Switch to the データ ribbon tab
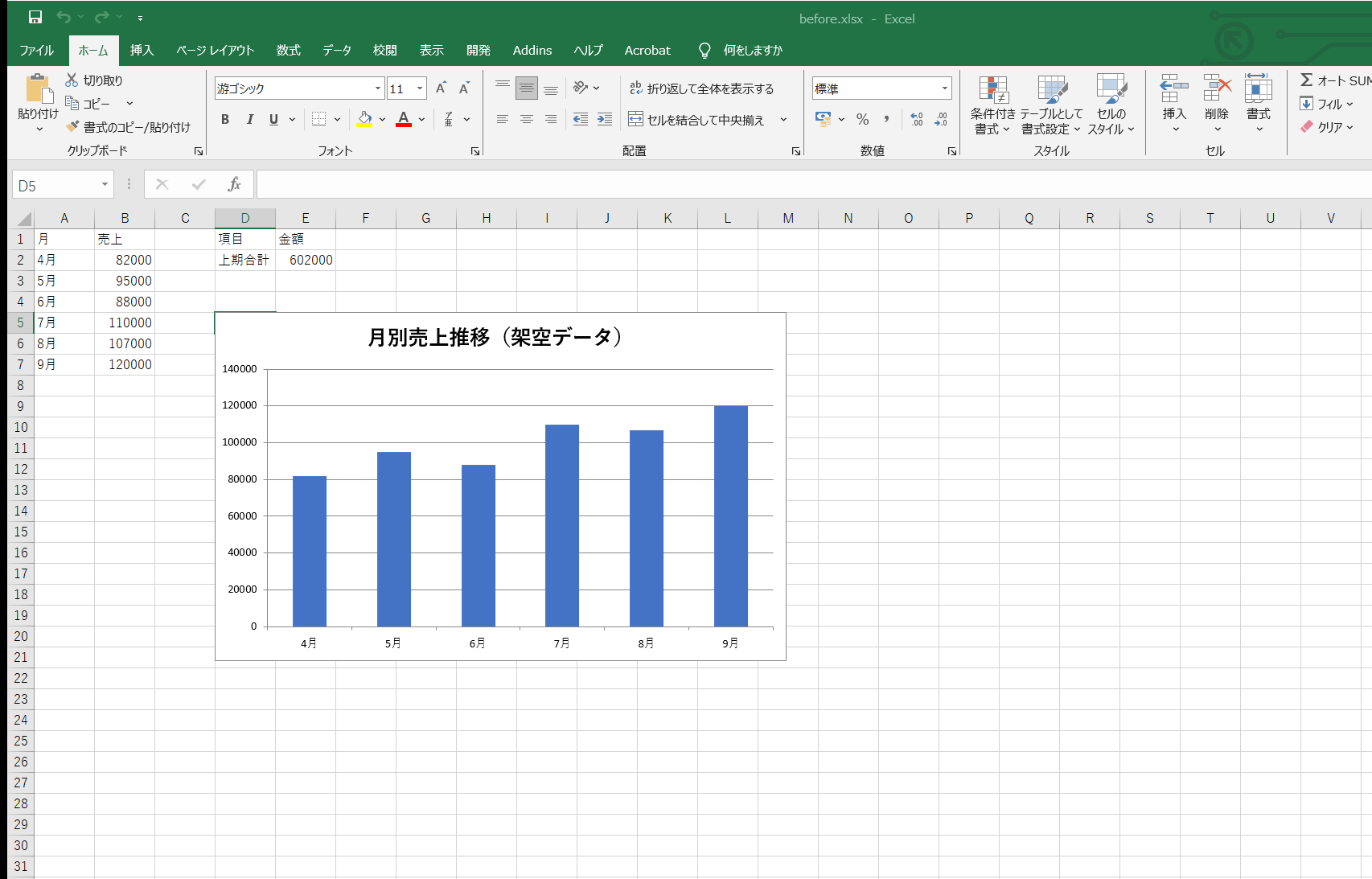Screen dimensions: 1372x879 pyautogui.click(x=337, y=50)
